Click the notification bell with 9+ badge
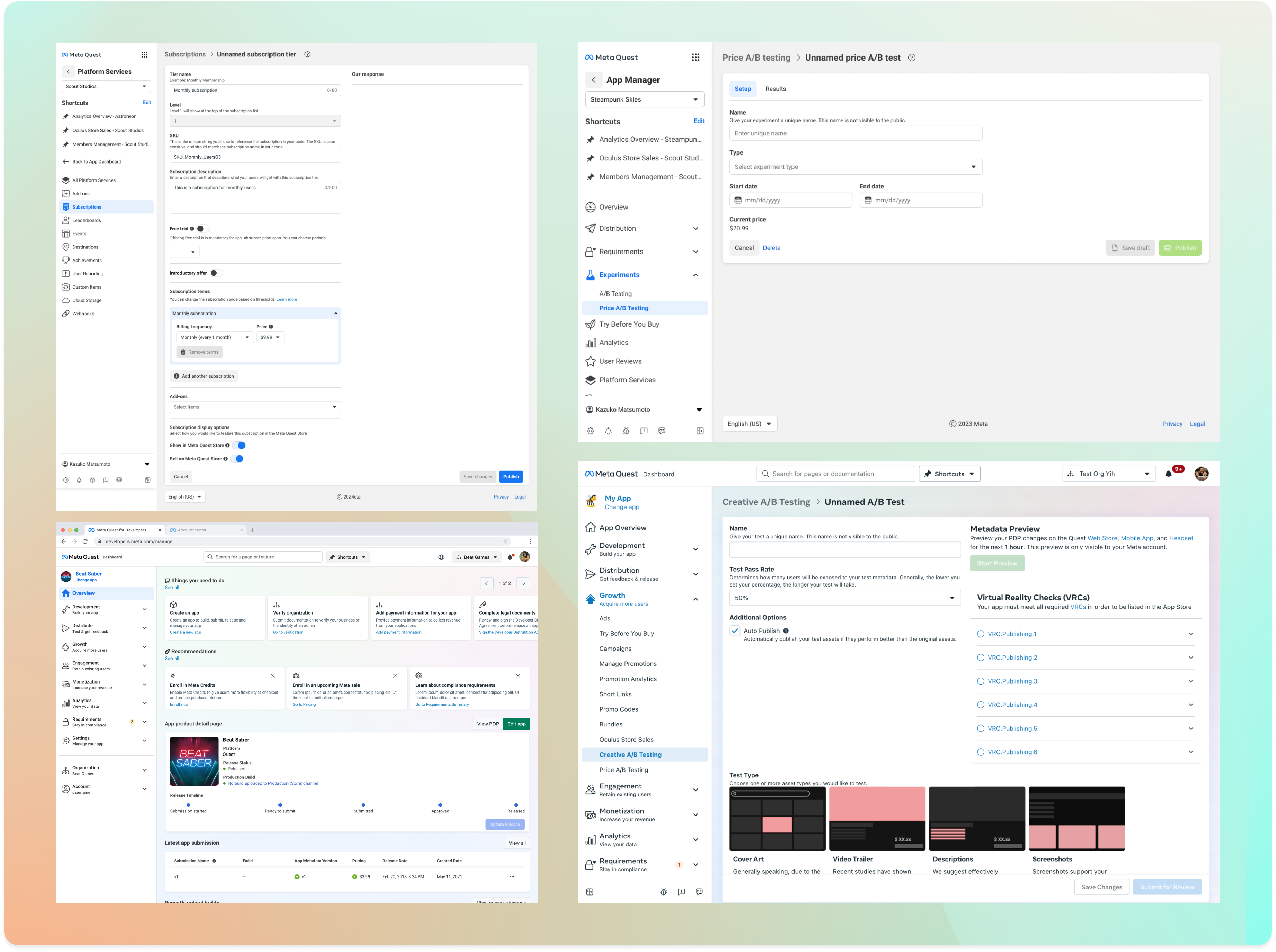This screenshot has height=952, width=1276. point(1168,474)
